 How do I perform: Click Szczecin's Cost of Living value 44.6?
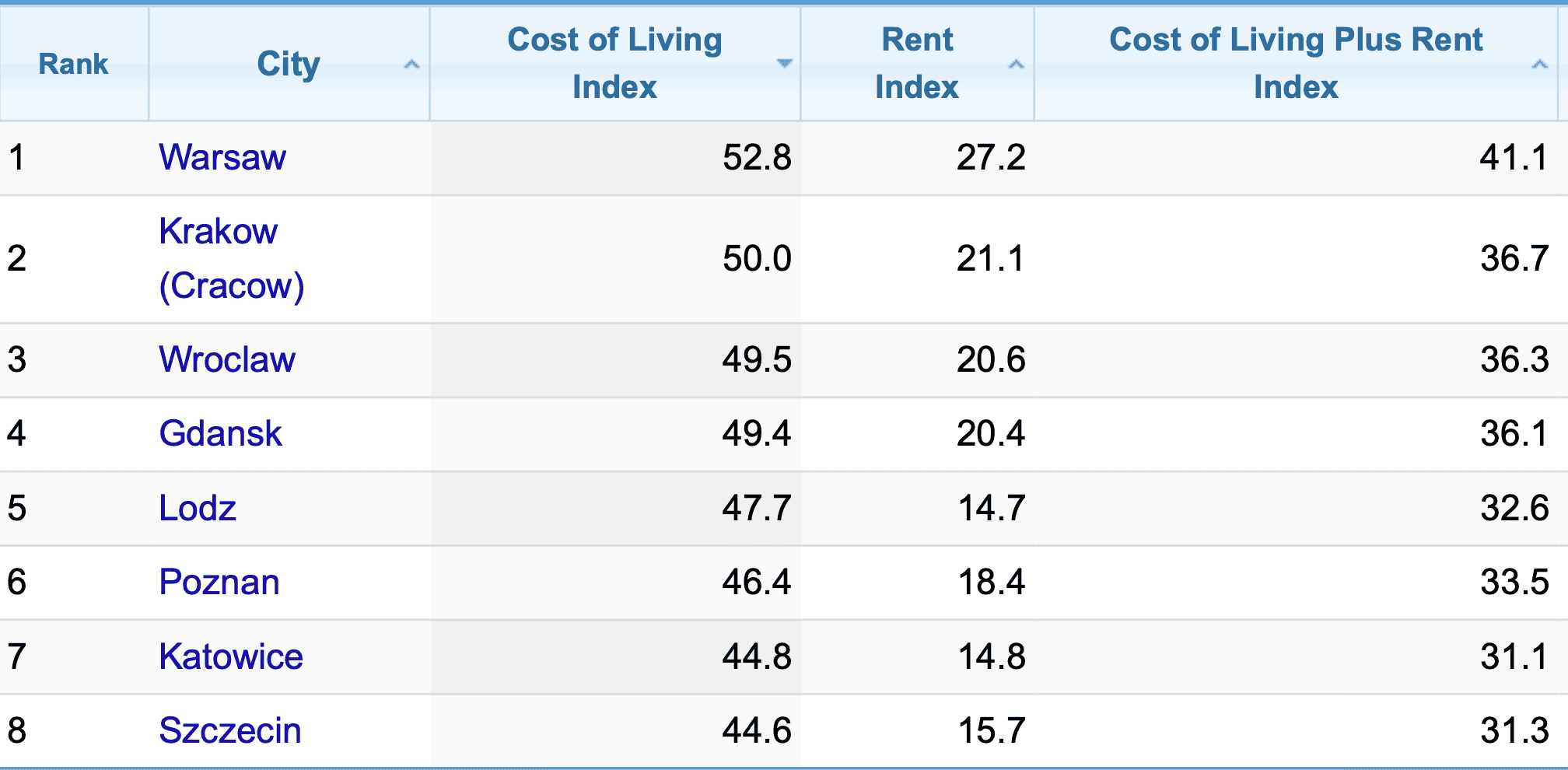(756, 730)
